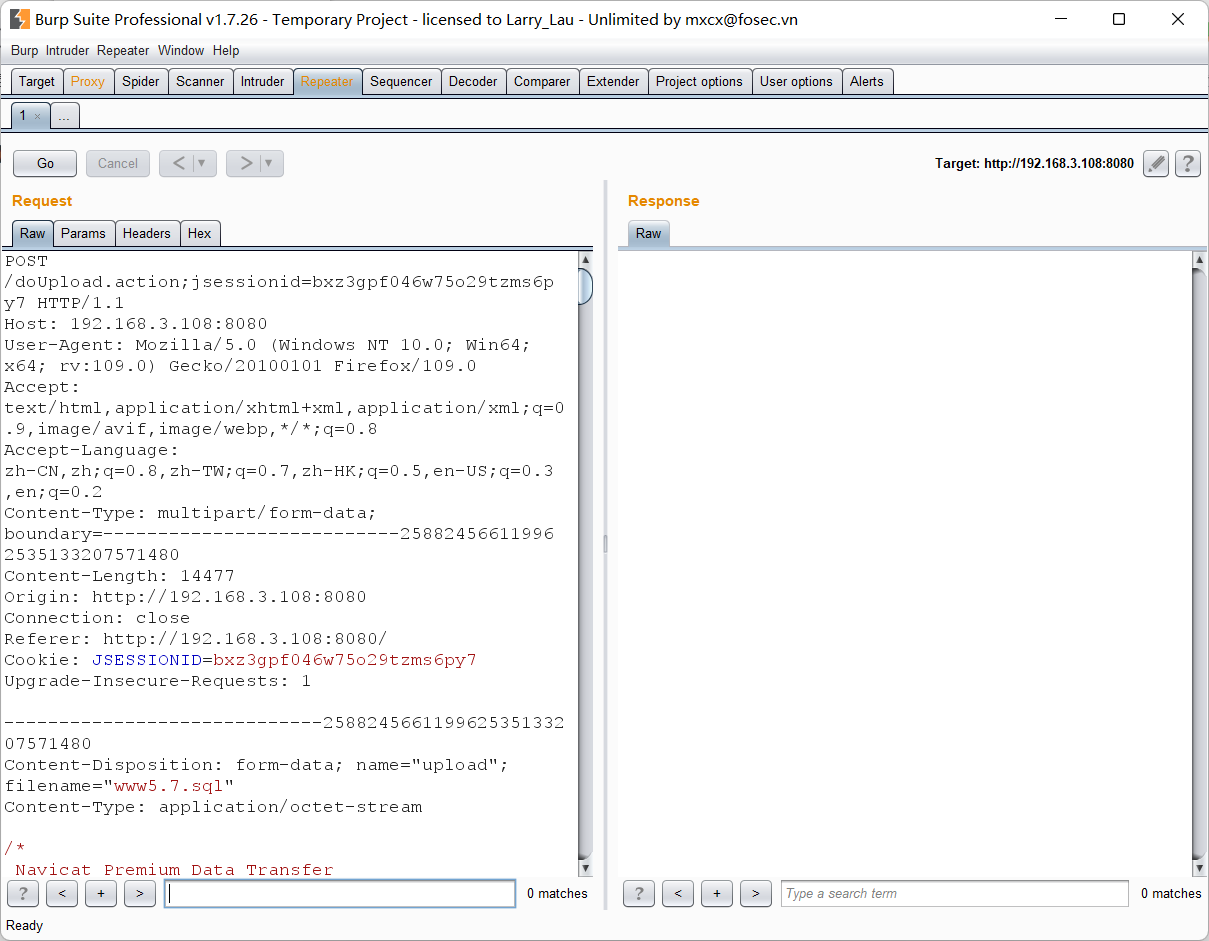Open the Intruder menu in menu bar
1209x941 pixels.
67,50
